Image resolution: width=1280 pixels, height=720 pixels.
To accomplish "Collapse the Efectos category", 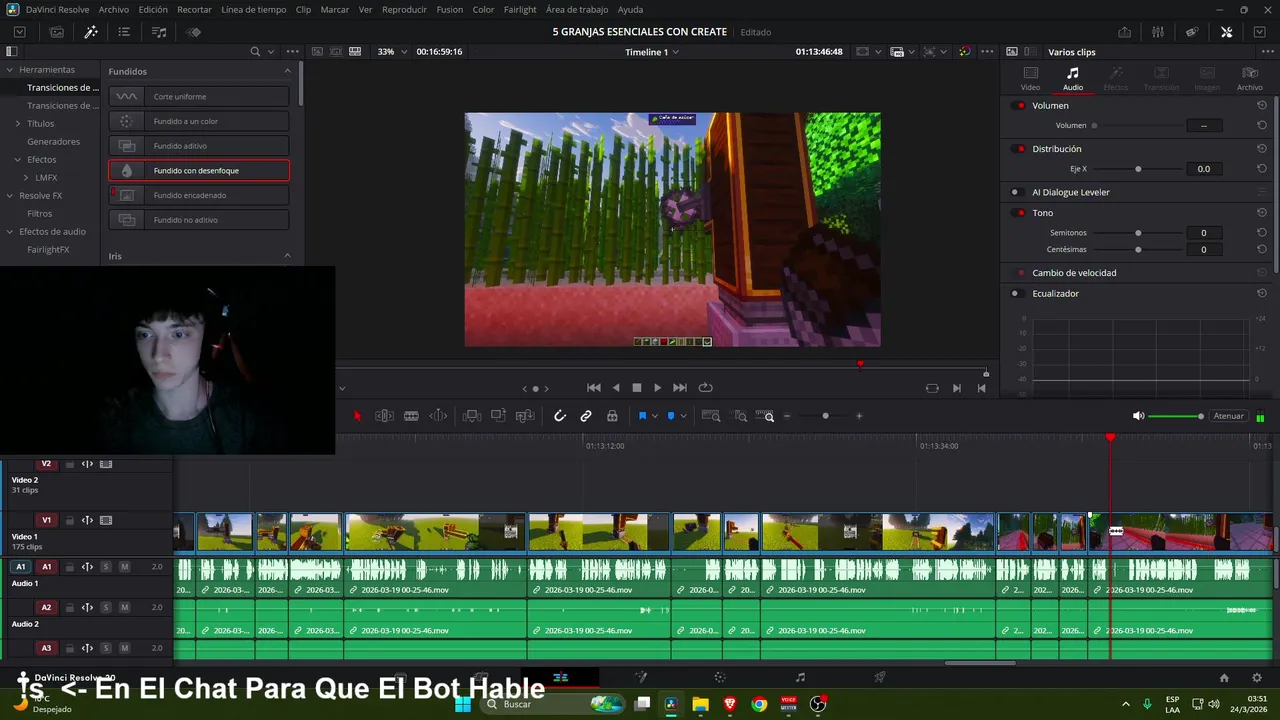I will [x=17, y=160].
